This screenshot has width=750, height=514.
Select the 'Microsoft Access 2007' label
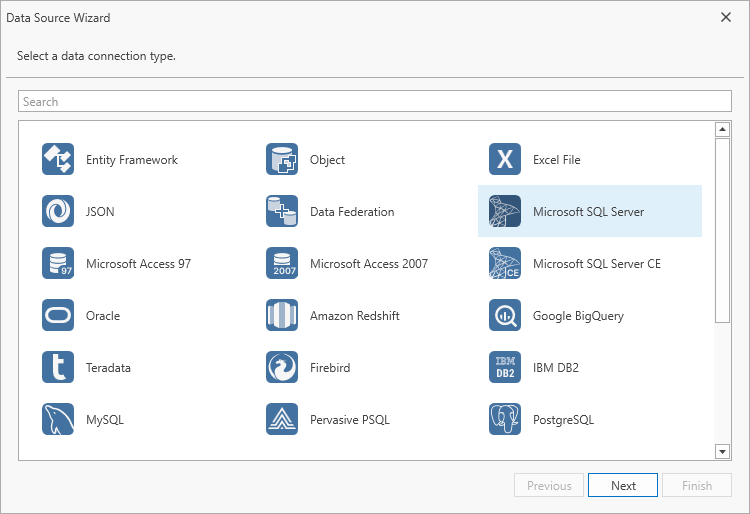click(x=369, y=263)
